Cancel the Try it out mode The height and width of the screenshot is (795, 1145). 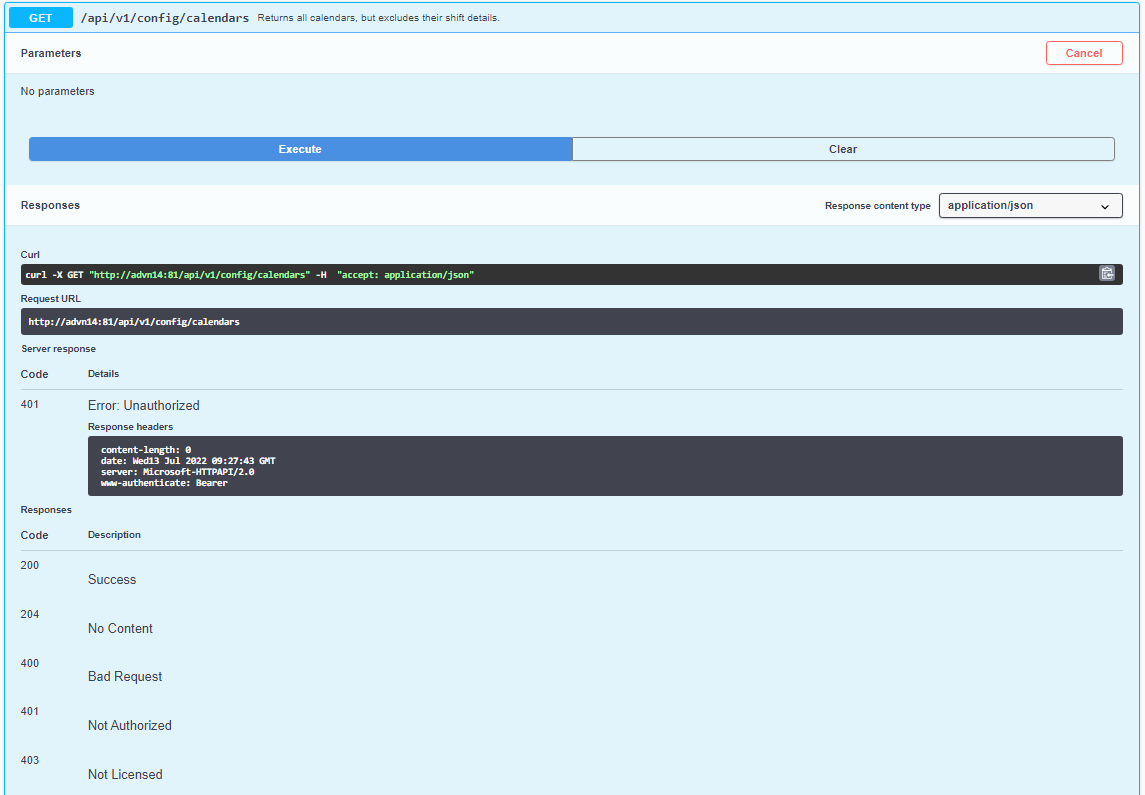1084,53
